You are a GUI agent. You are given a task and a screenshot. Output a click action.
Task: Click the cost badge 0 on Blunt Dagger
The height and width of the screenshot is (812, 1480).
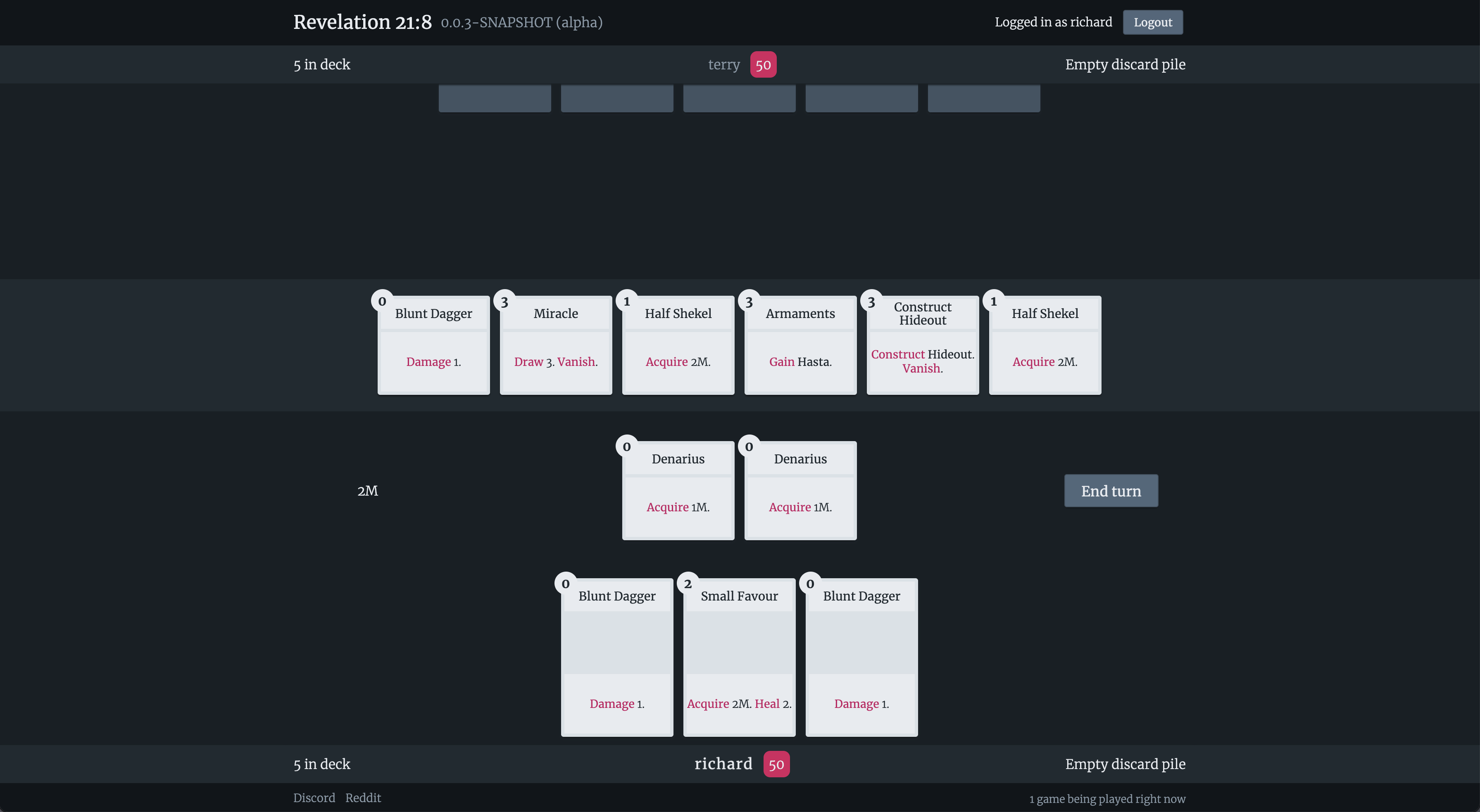pyautogui.click(x=382, y=301)
